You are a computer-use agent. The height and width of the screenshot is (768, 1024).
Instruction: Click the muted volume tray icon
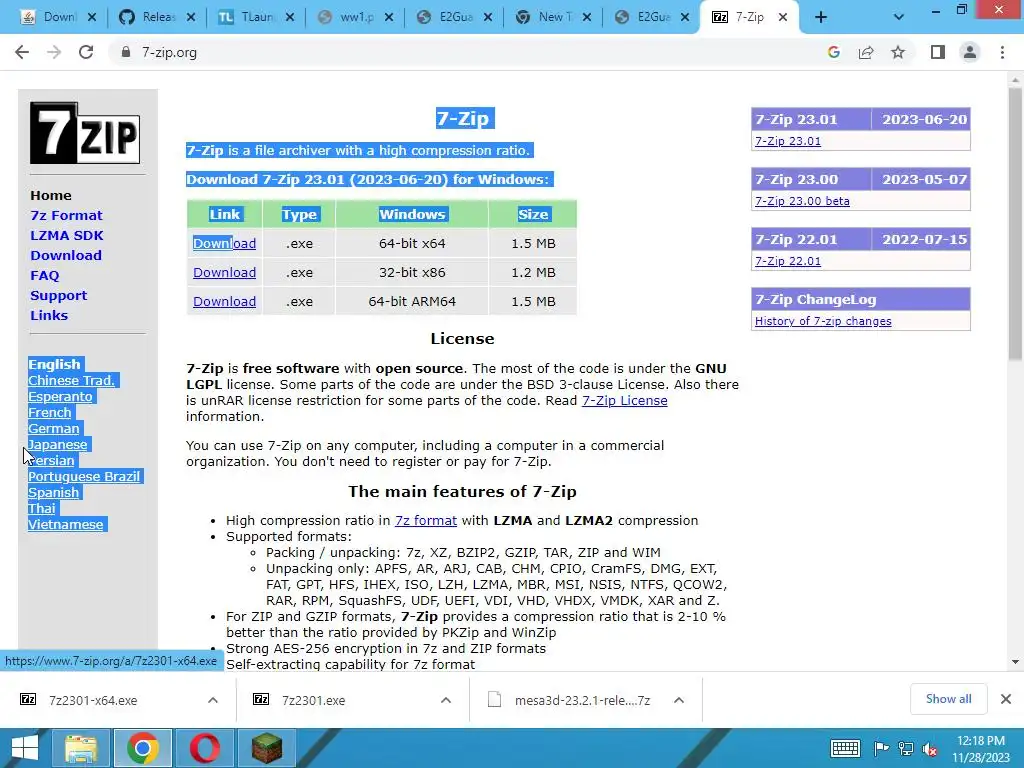(930, 749)
